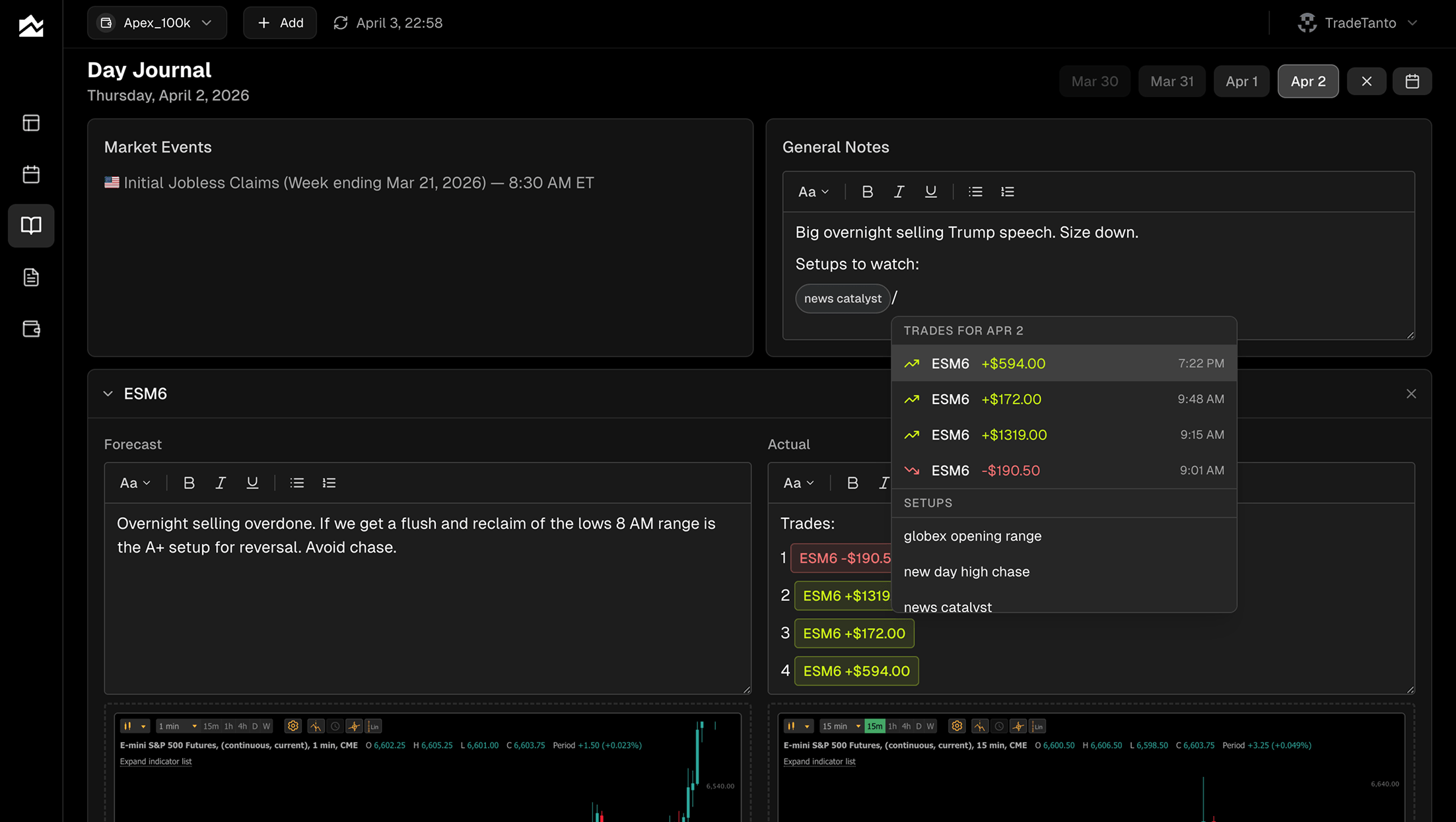
Task: Insert numbered list in General Notes toolbar
Action: (1007, 191)
